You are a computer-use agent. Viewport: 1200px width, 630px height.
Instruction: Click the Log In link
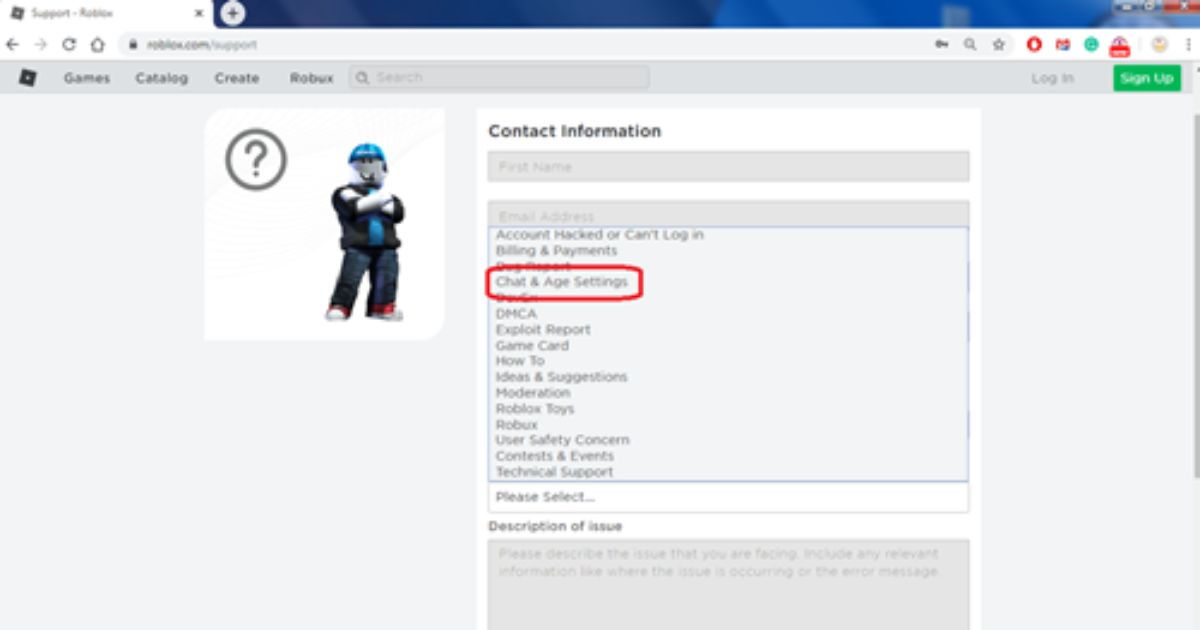click(x=1052, y=78)
